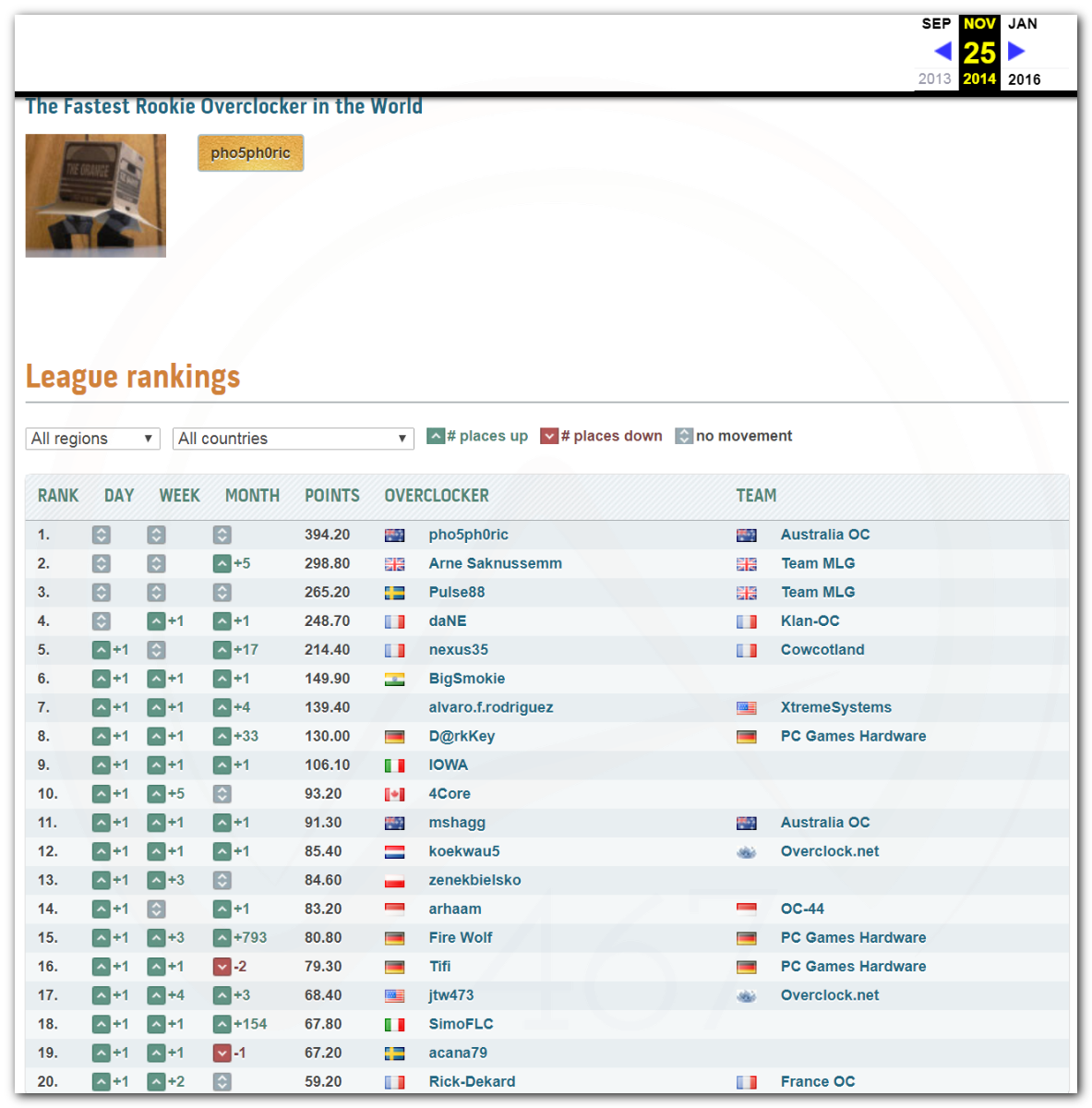Sort by OVERCLOCKER column header
Screen dimensions: 1092x1108
coord(437,496)
